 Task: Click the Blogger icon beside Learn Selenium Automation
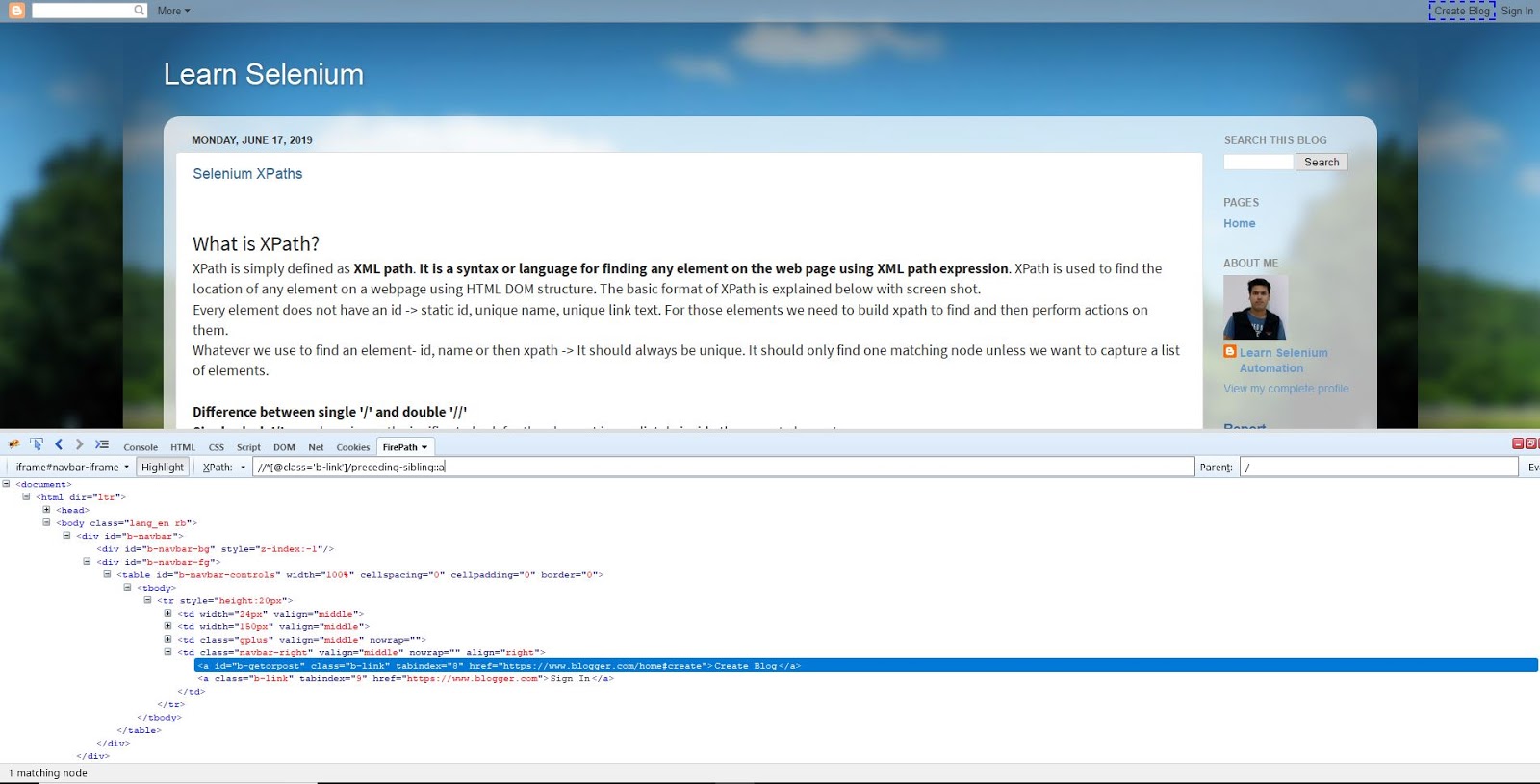pyautogui.click(x=1230, y=352)
